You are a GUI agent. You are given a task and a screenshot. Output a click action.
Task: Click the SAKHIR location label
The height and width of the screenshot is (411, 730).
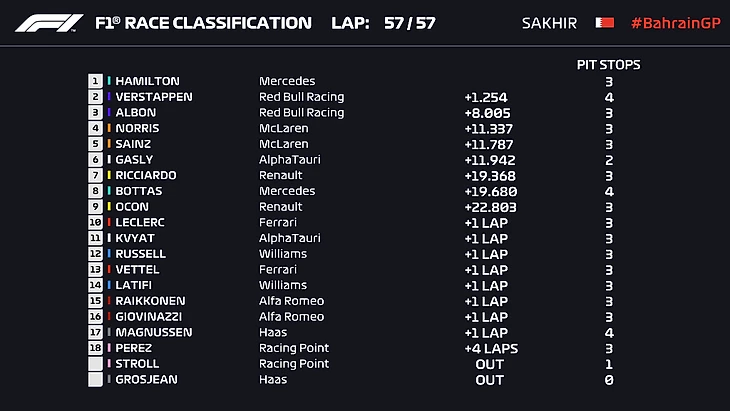click(549, 22)
